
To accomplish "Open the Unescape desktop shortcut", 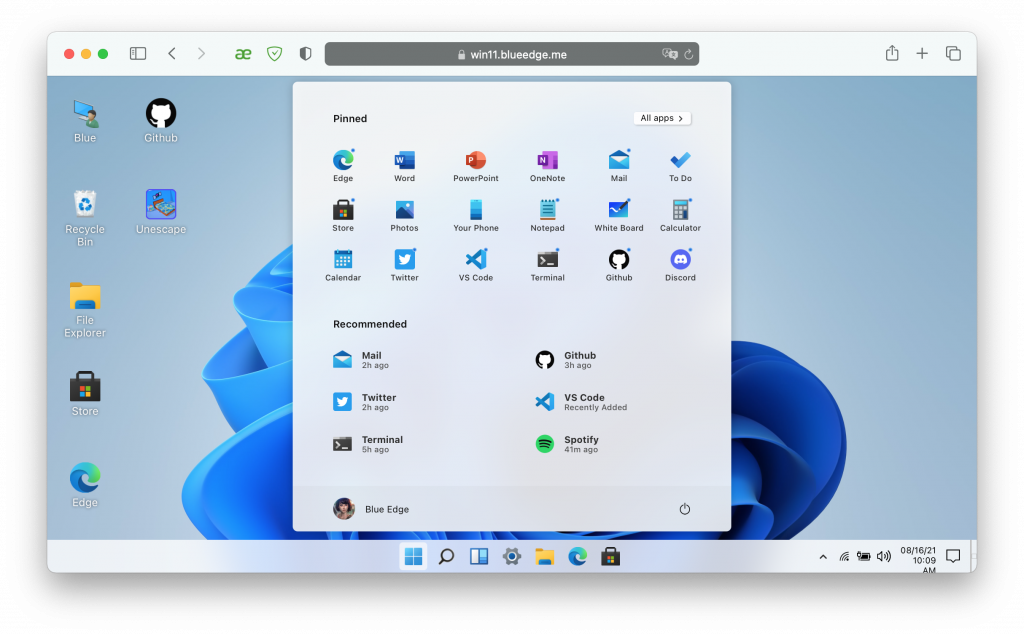I will (161, 211).
